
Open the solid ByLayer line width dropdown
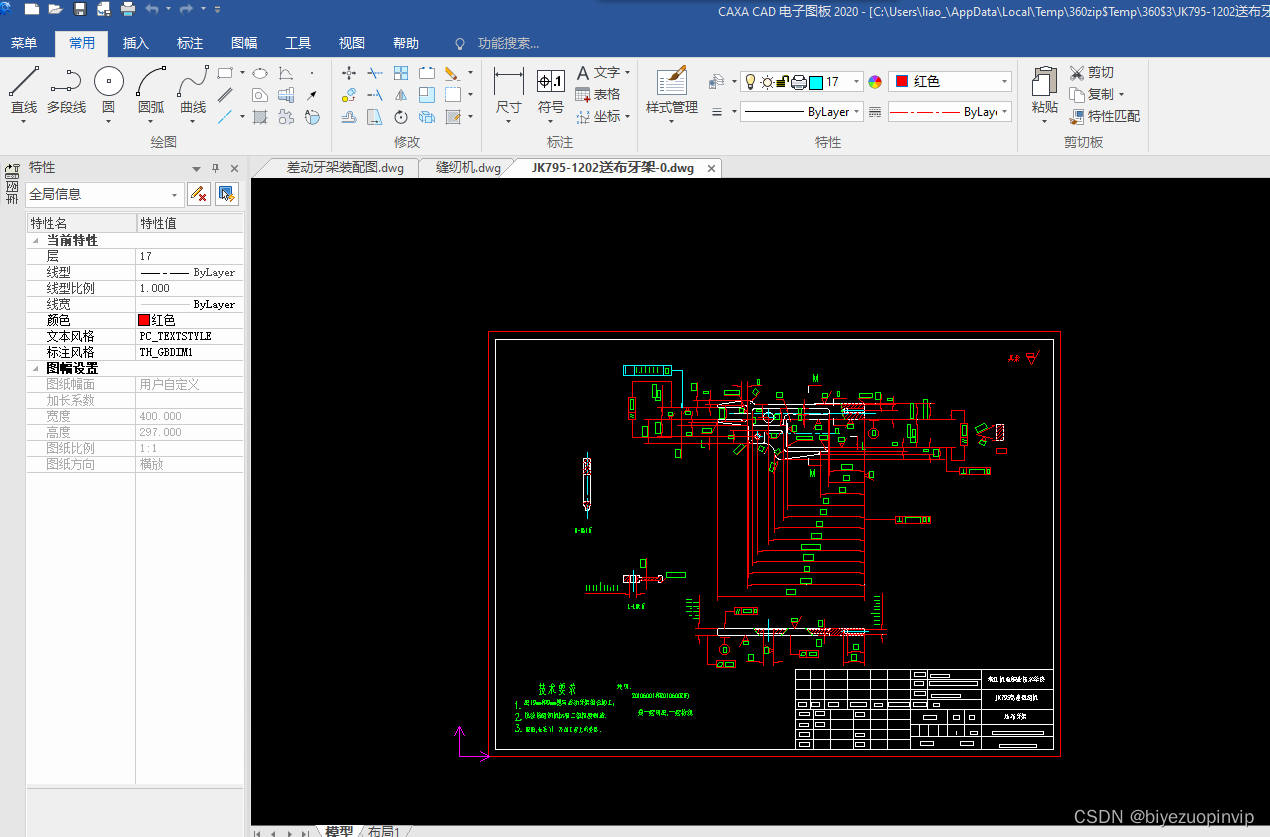click(857, 112)
